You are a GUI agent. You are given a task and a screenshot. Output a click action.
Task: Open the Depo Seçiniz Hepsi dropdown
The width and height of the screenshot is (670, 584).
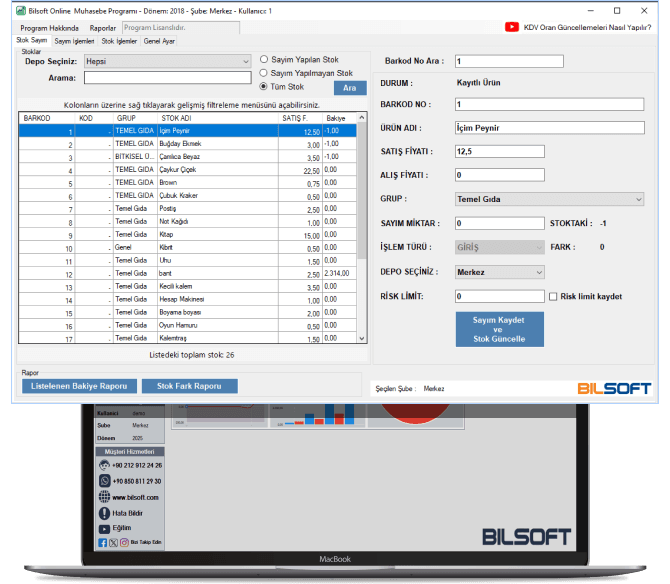(x=168, y=62)
